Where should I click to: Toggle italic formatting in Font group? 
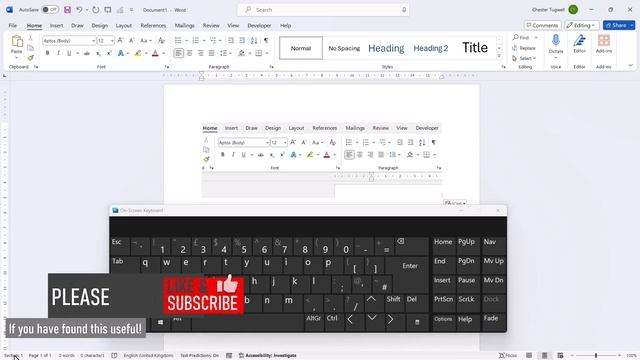pos(58,53)
